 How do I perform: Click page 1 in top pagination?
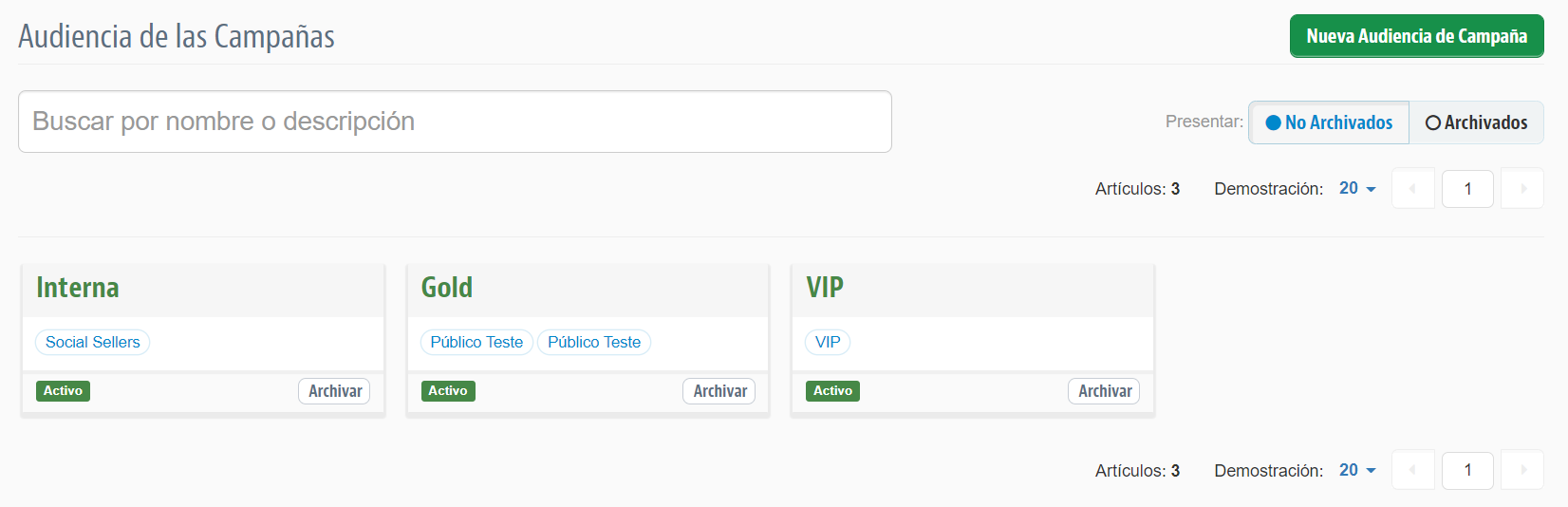(1467, 189)
